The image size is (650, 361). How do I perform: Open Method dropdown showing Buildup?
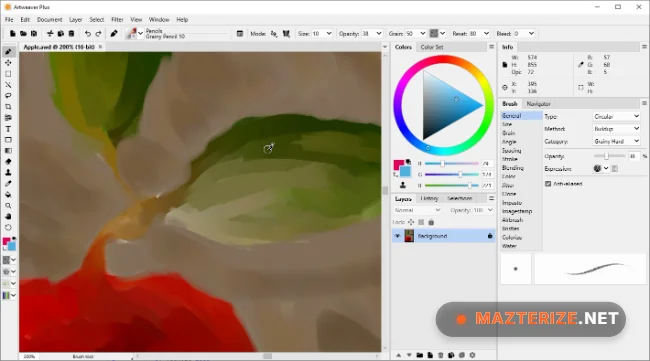(616, 129)
